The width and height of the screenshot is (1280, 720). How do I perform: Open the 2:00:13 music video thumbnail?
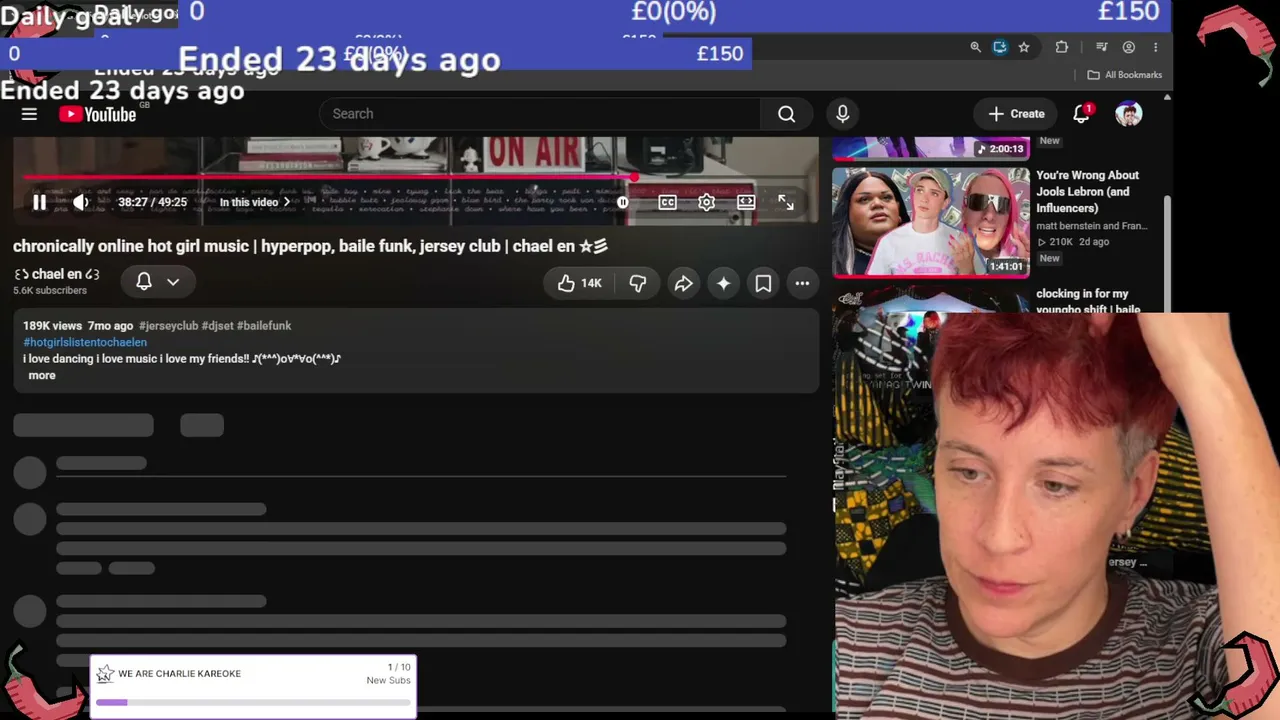pyautogui.click(x=931, y=148)
